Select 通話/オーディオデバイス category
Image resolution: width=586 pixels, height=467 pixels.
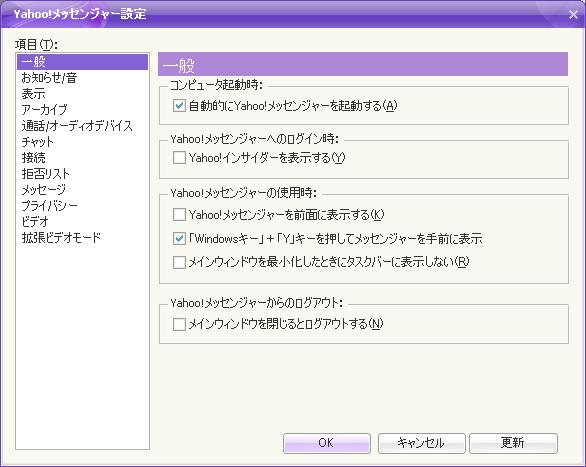coord(82,126)
